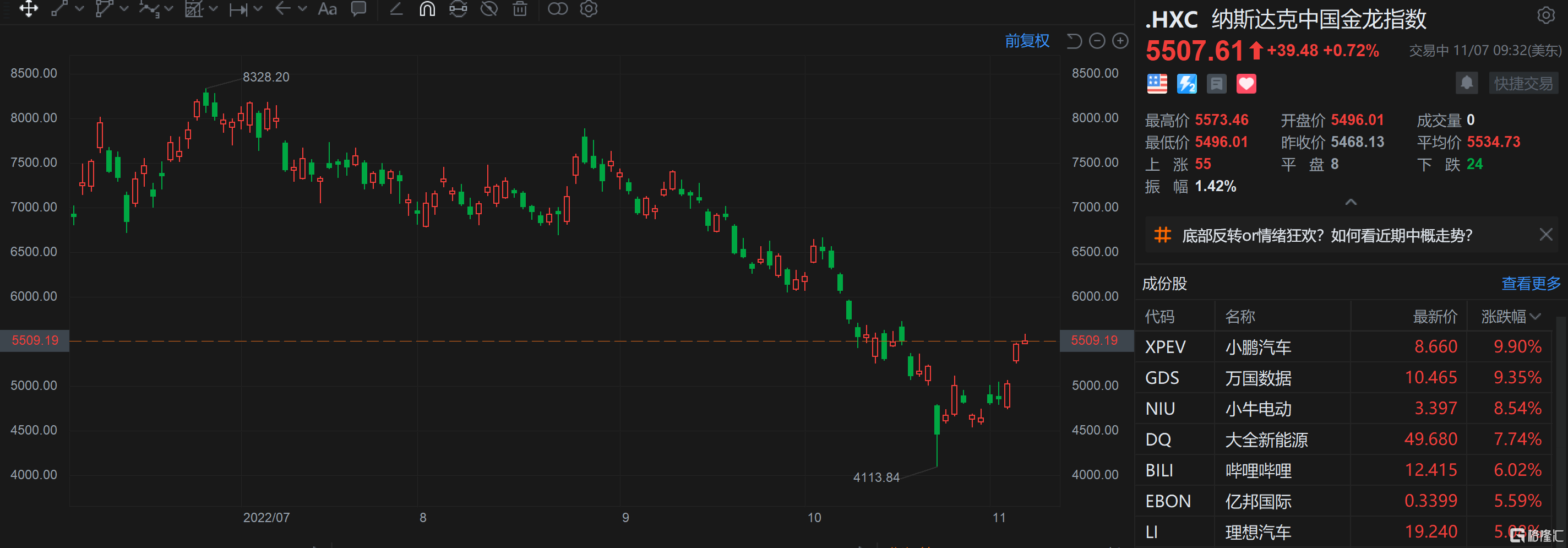Select the range measure tool
Screen dimensions: 1568x548
tap(238, 9)
